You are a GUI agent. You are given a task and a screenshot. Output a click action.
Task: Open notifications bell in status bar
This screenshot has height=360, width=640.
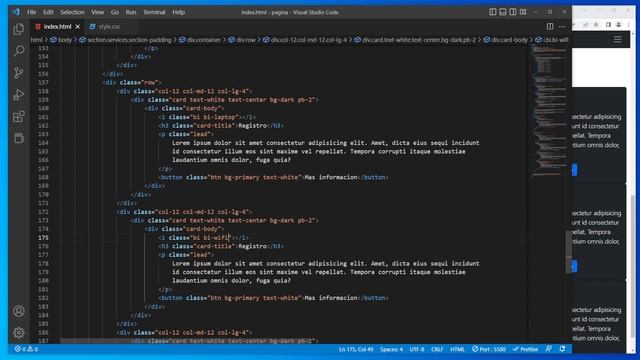click(562, 349)
